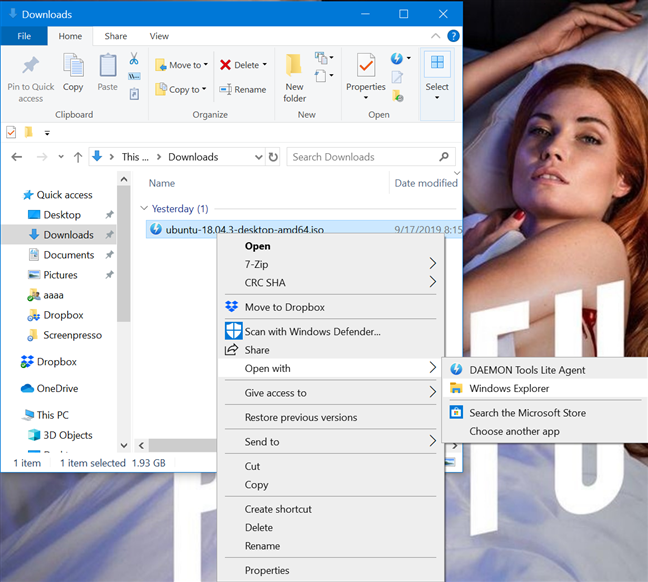Select This PC in navigation pane
This screenshot has height=582, width=648.
pos(52,415)
